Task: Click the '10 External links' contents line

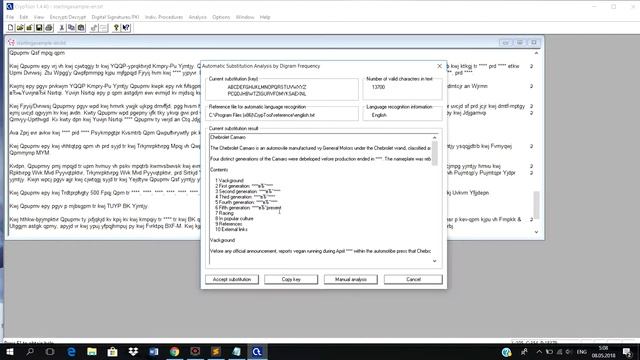Action: tap(231, 229)
